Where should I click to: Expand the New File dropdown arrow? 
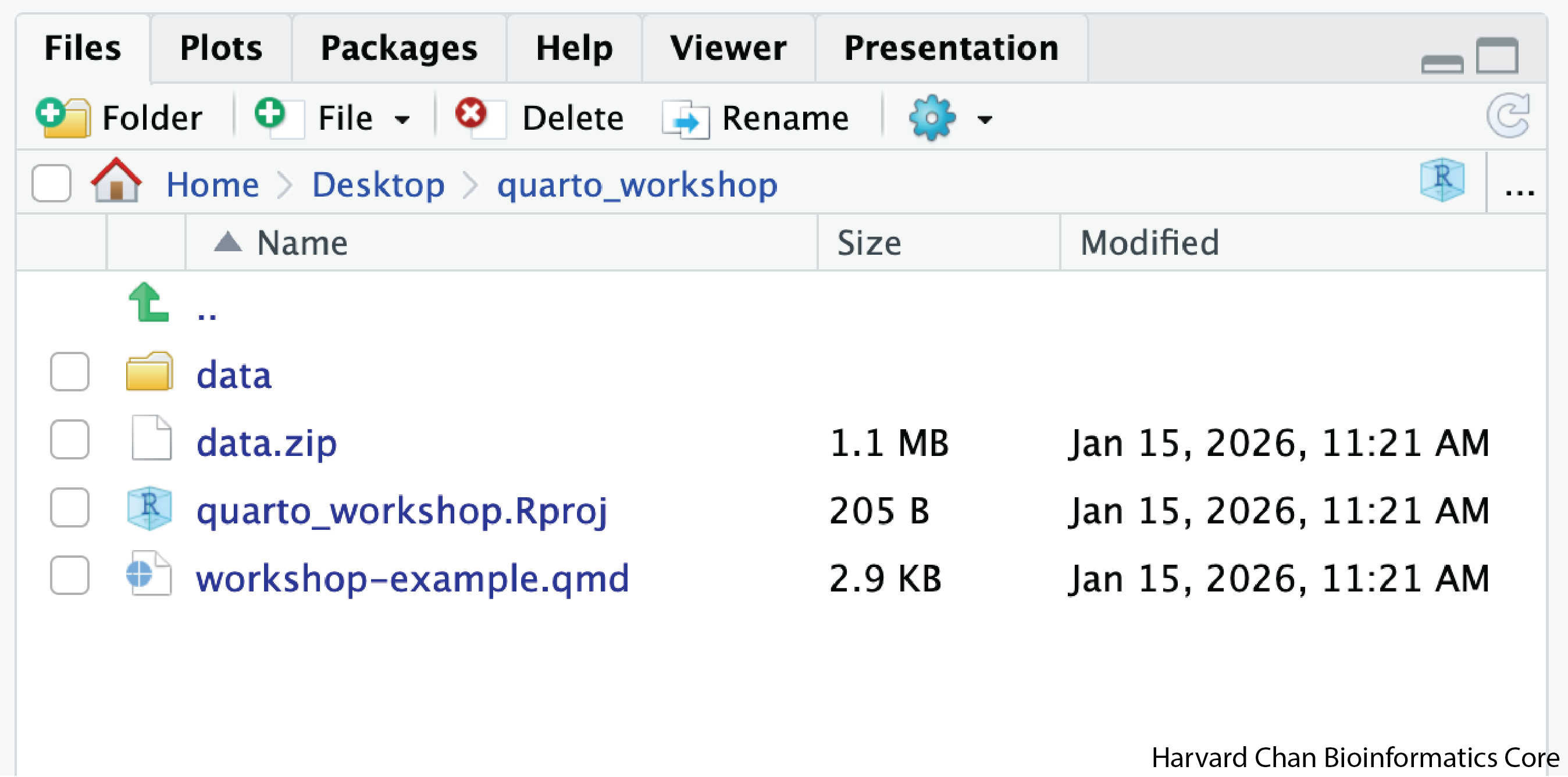(402, 119)
